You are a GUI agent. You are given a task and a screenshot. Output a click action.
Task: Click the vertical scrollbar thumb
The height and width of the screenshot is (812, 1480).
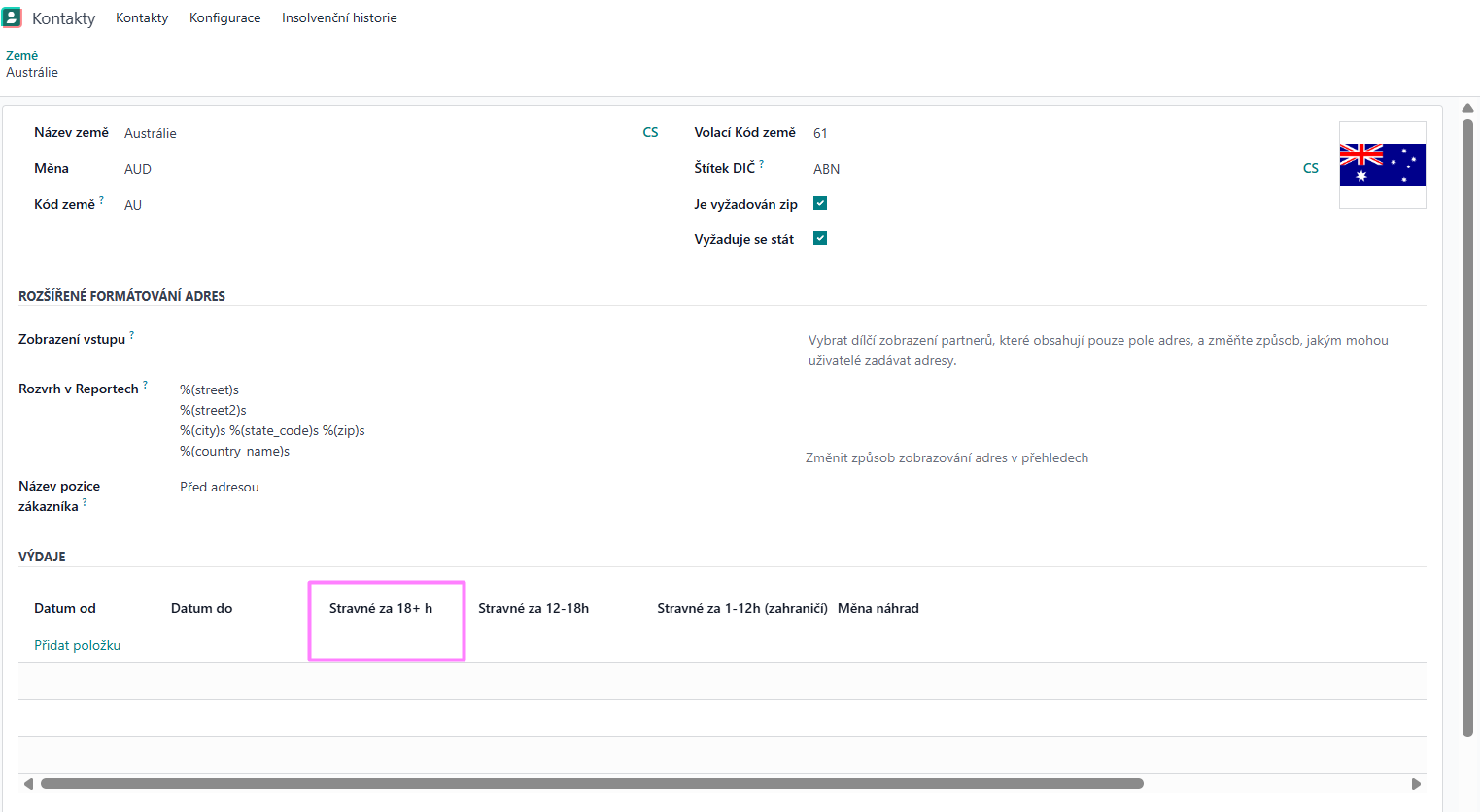pyautogui.click(x=1468, y=427)
